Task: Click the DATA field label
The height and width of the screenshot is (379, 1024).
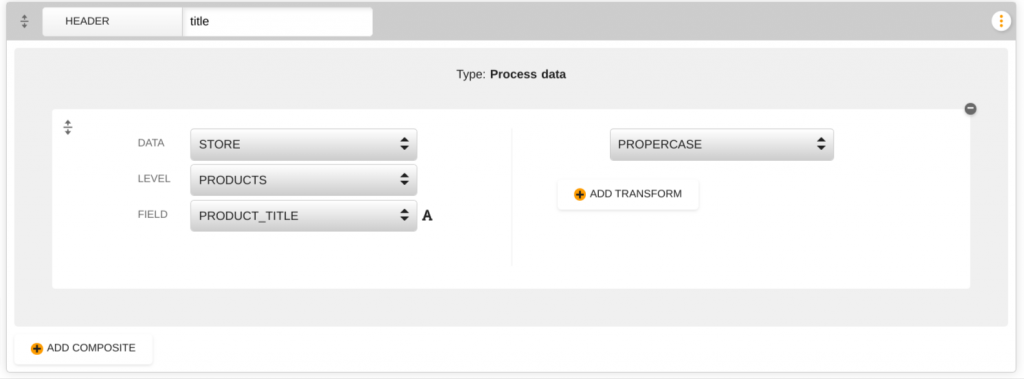Action: pos(152,143)
